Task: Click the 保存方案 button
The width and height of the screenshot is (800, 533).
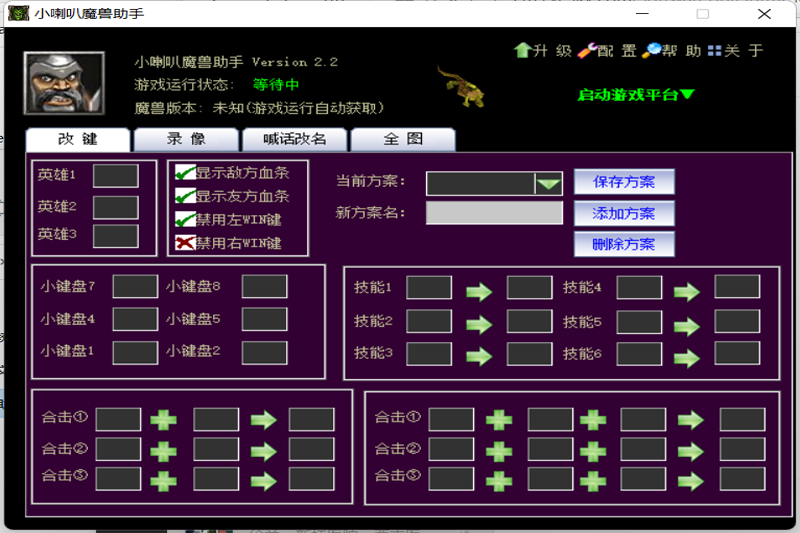Action: click(x=623, y=182)
